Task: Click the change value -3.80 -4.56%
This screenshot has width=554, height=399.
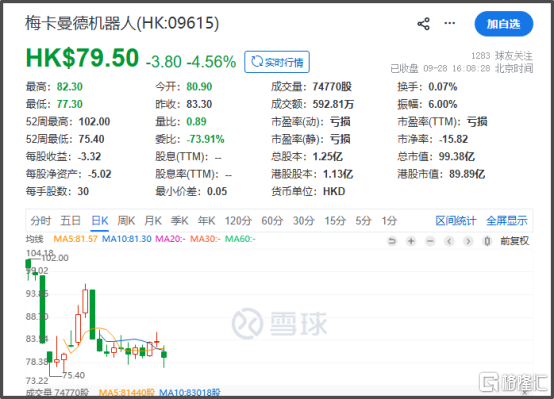Action: coord(191,62)
